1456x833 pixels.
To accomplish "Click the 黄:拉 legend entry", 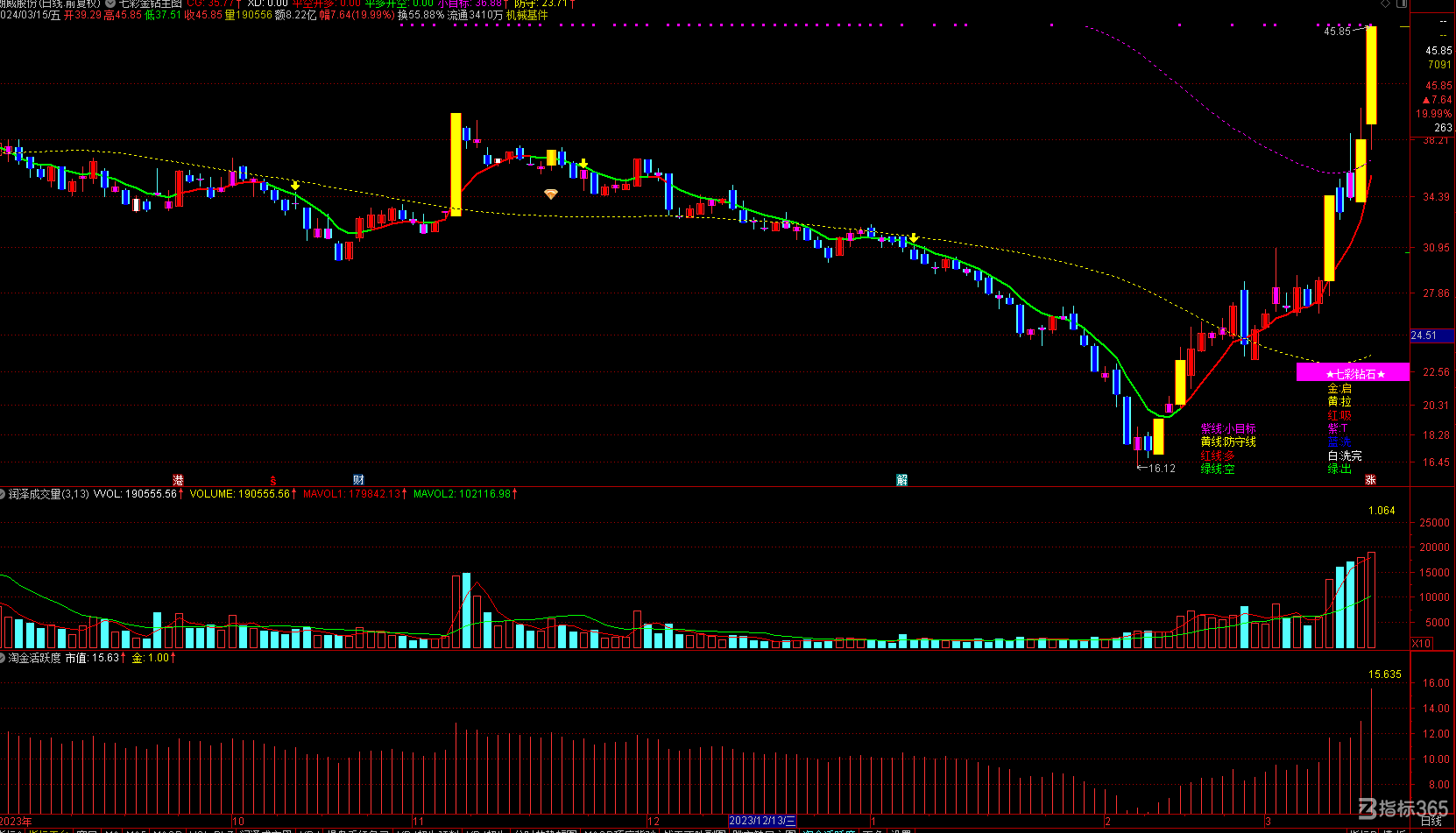I will click(1339, 401).
